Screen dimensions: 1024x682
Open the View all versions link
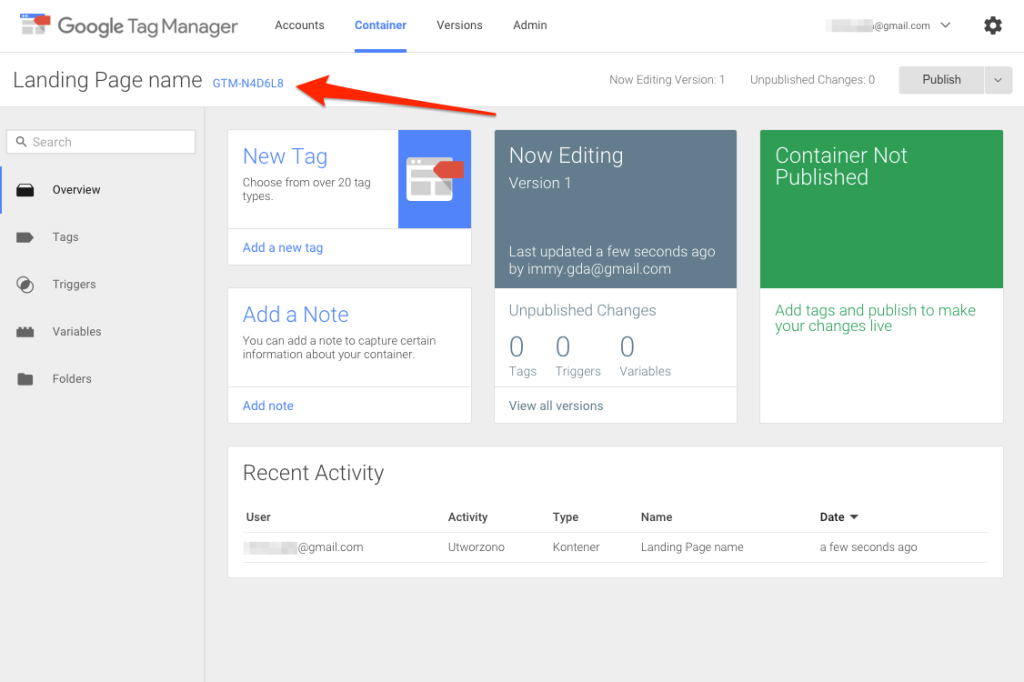[x=556, y=406]
